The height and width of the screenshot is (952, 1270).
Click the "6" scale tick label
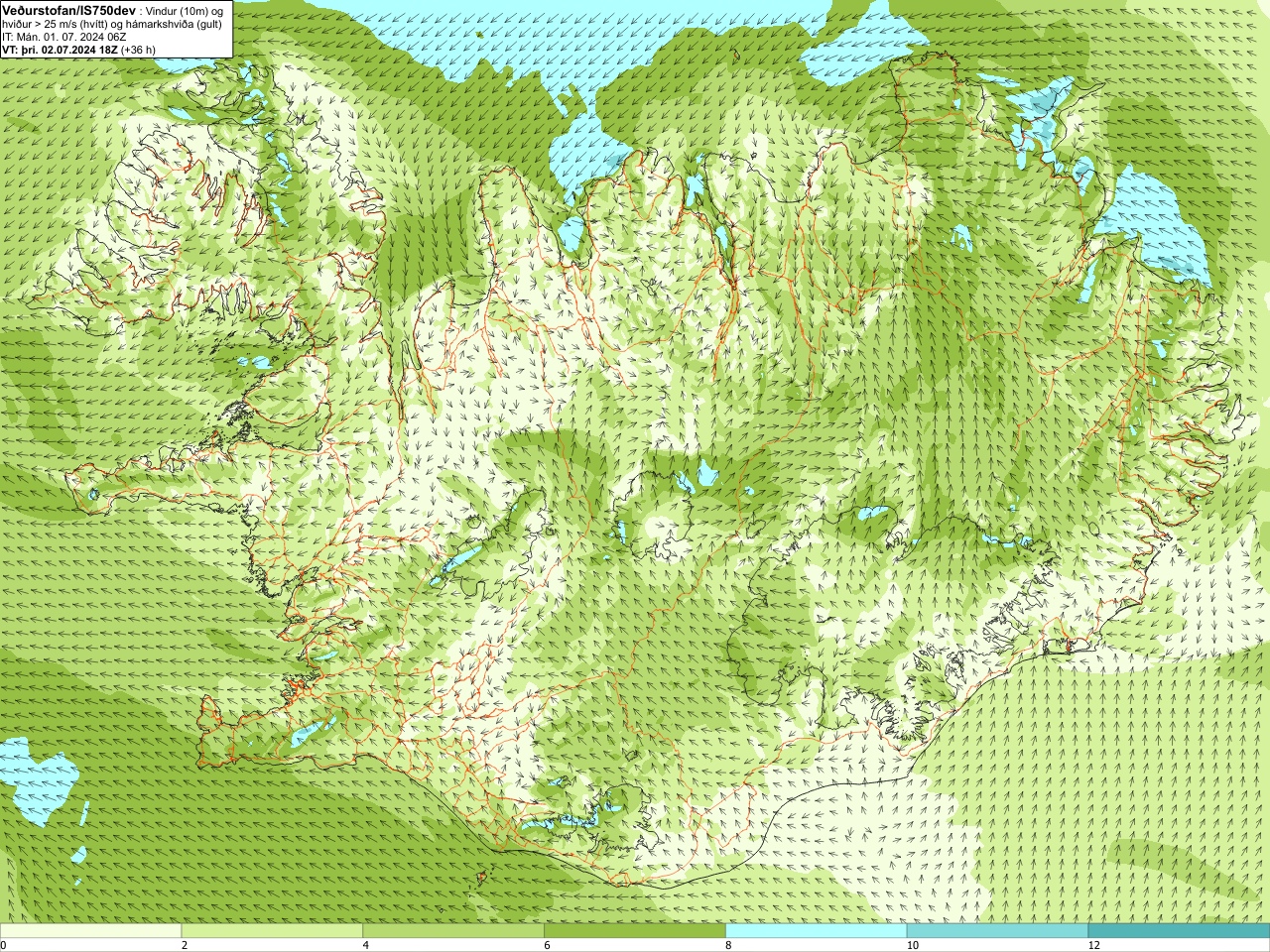(548, 945)
